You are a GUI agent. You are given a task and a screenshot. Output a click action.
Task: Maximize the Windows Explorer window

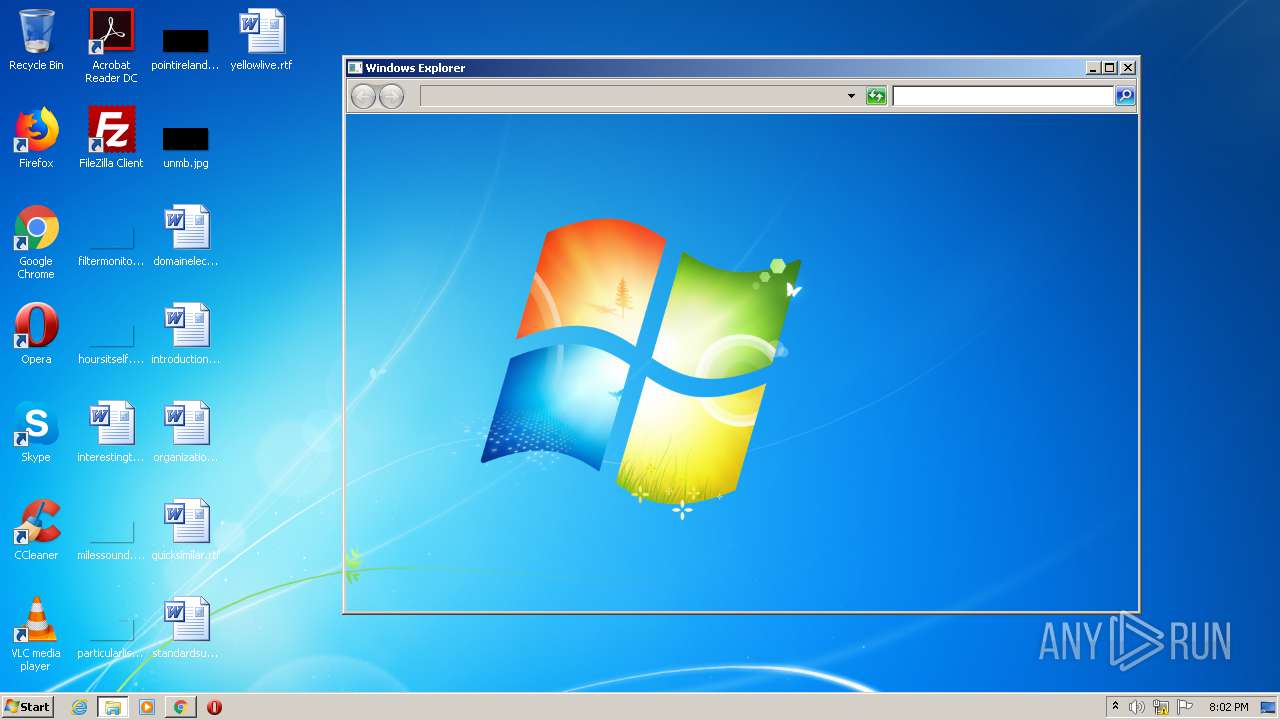[x=1110, y=68]
